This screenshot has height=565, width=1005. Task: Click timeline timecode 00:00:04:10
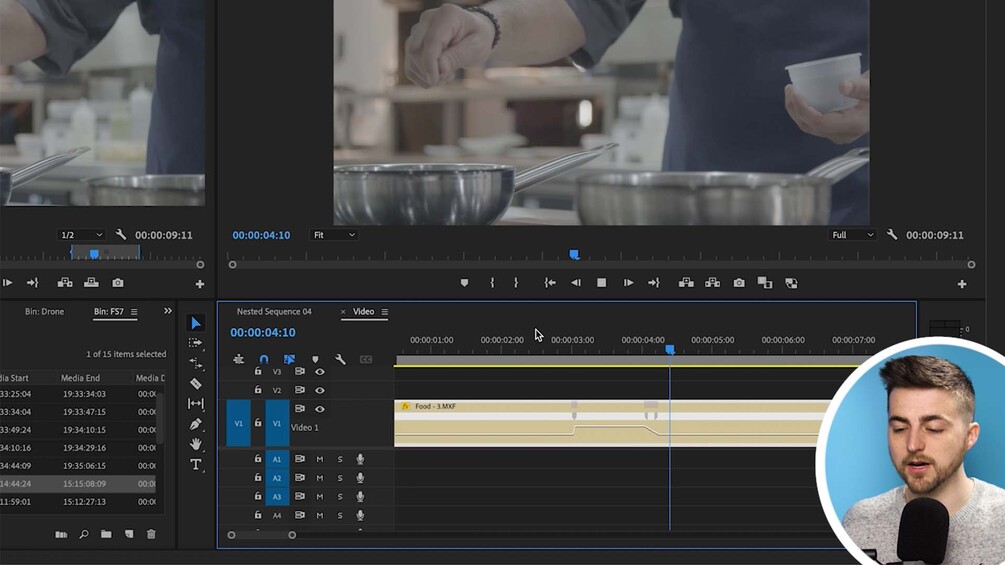[263, 332]
